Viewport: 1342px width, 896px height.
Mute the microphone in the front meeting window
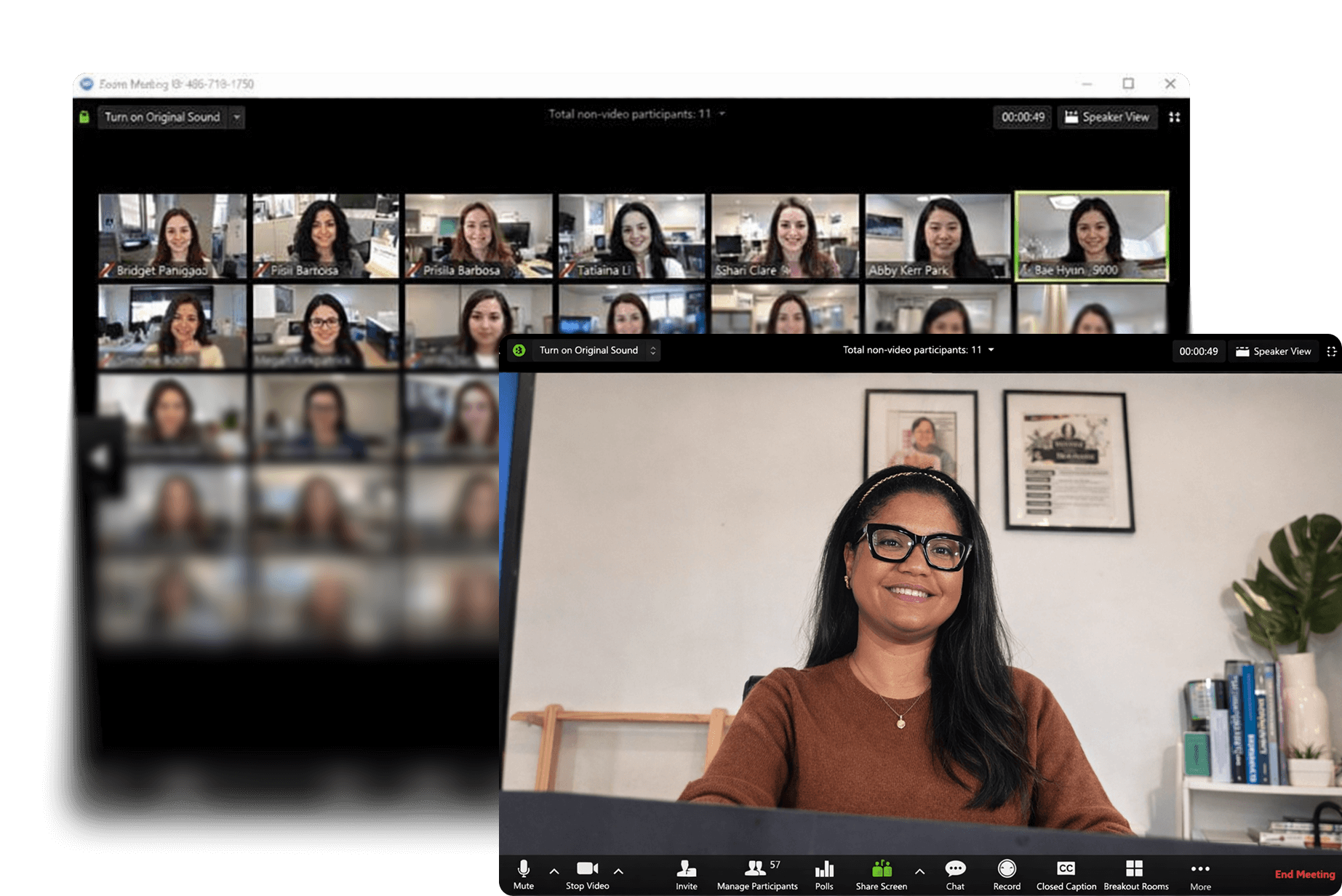(524, 875)
